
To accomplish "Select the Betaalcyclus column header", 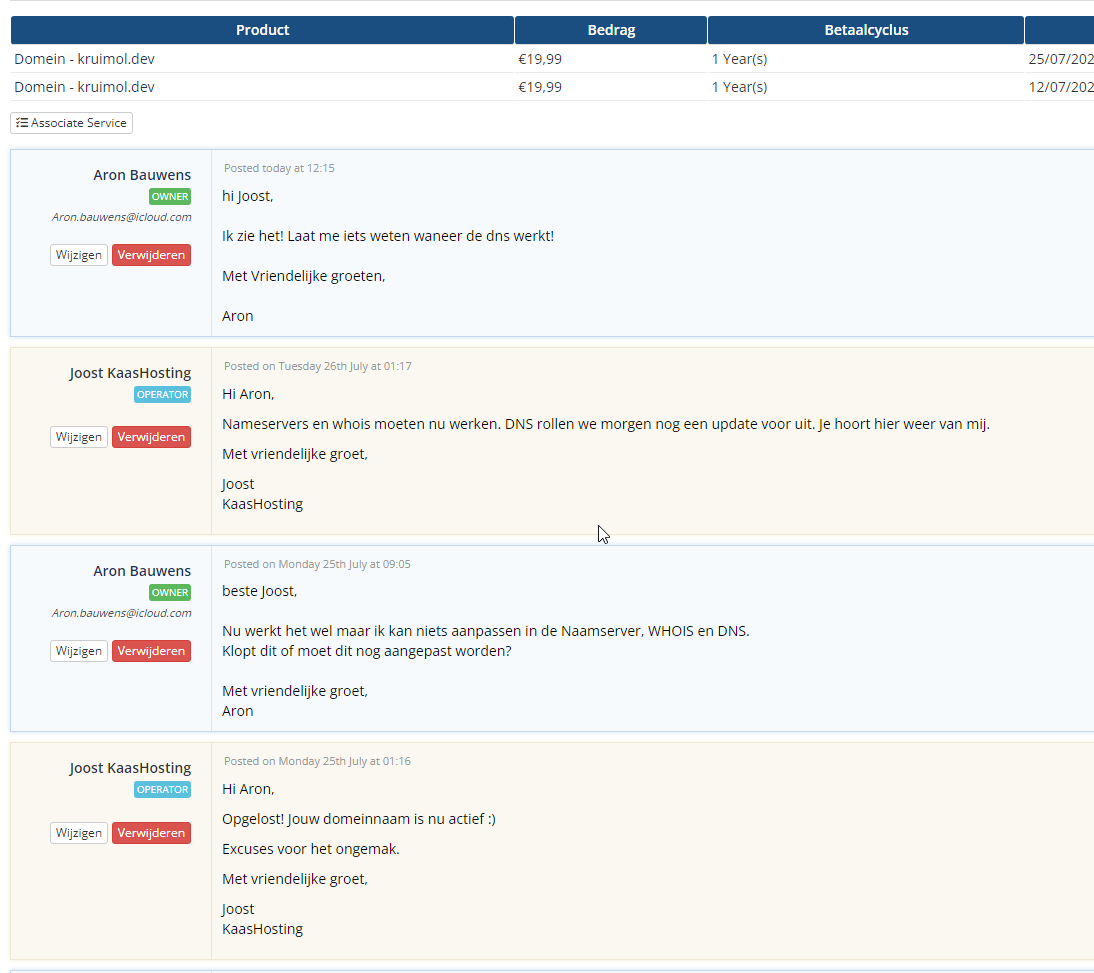I will tap(866, 30).
